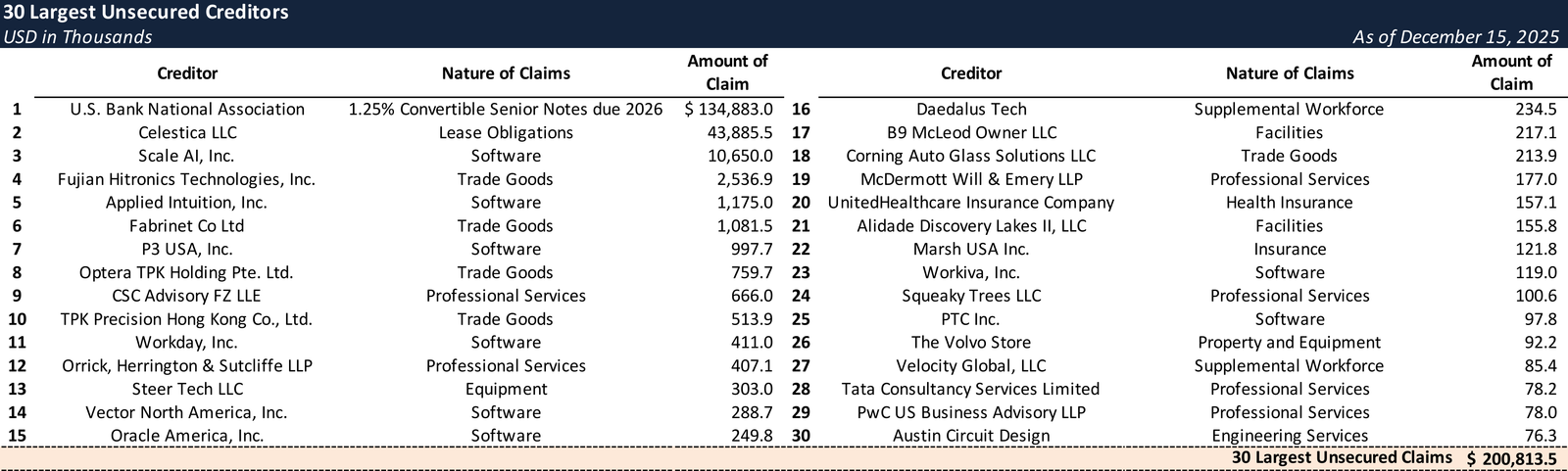Click the Austin Circuit Design creditor cell

(971, 436)
